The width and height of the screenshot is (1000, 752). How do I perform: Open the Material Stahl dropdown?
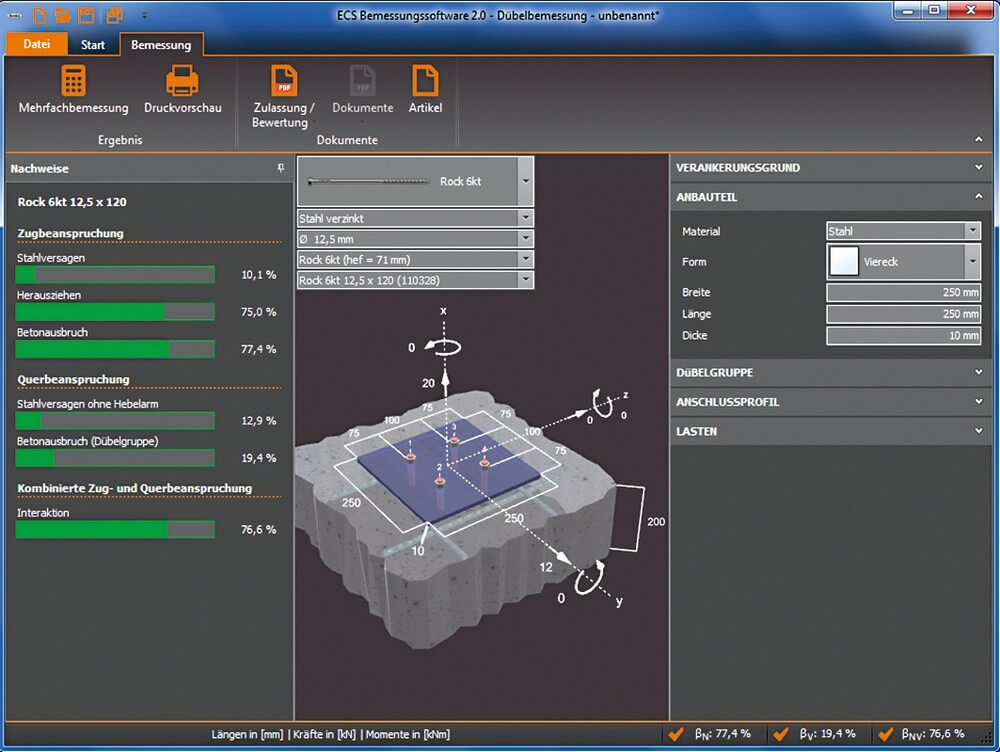(973, 231)
